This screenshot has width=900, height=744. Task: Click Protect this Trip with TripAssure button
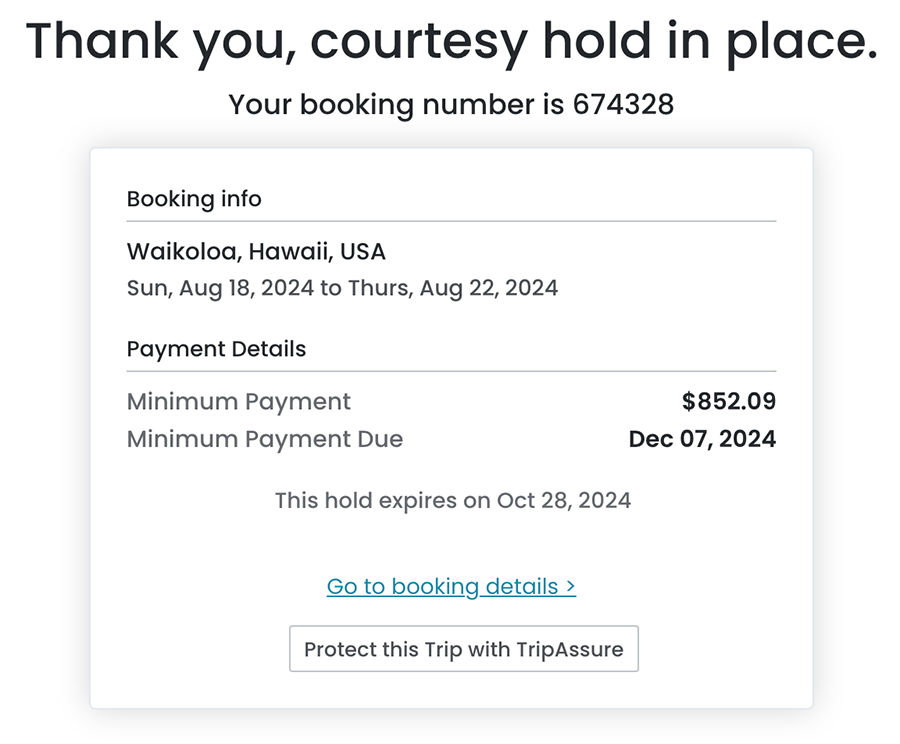463,649
